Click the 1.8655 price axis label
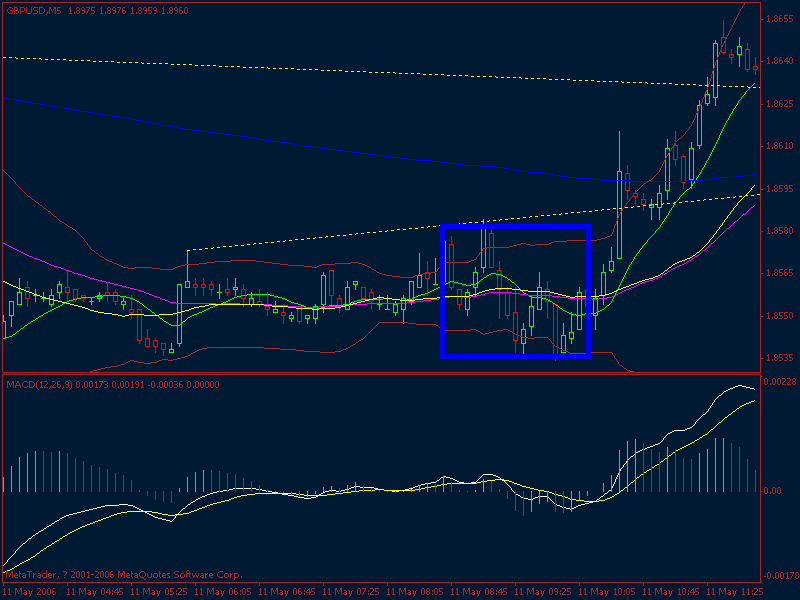Image resolution: width=800 pixels, height=600 pixels. click(x=780, y=19)
